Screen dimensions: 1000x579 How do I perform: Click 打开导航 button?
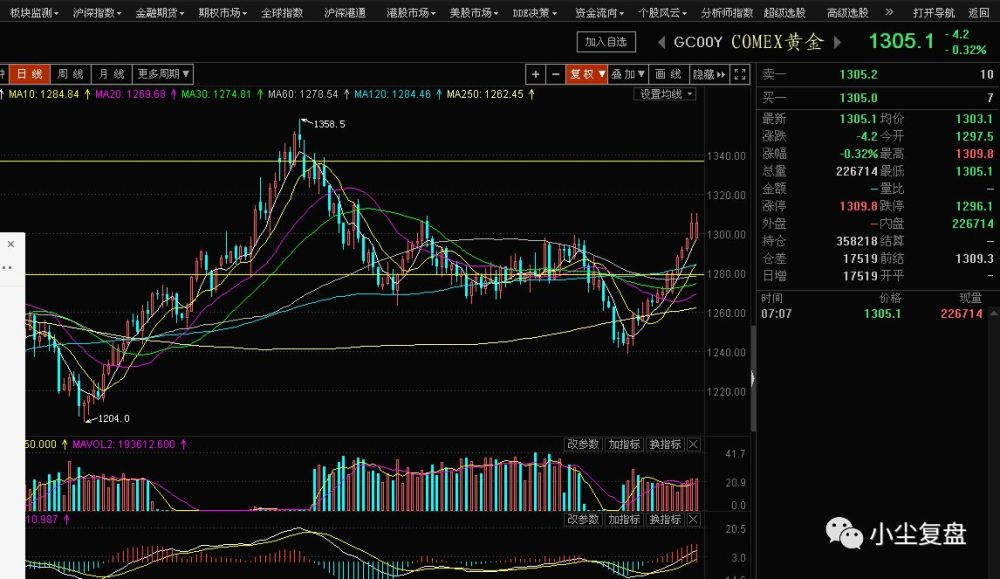(x=934, y=12)
